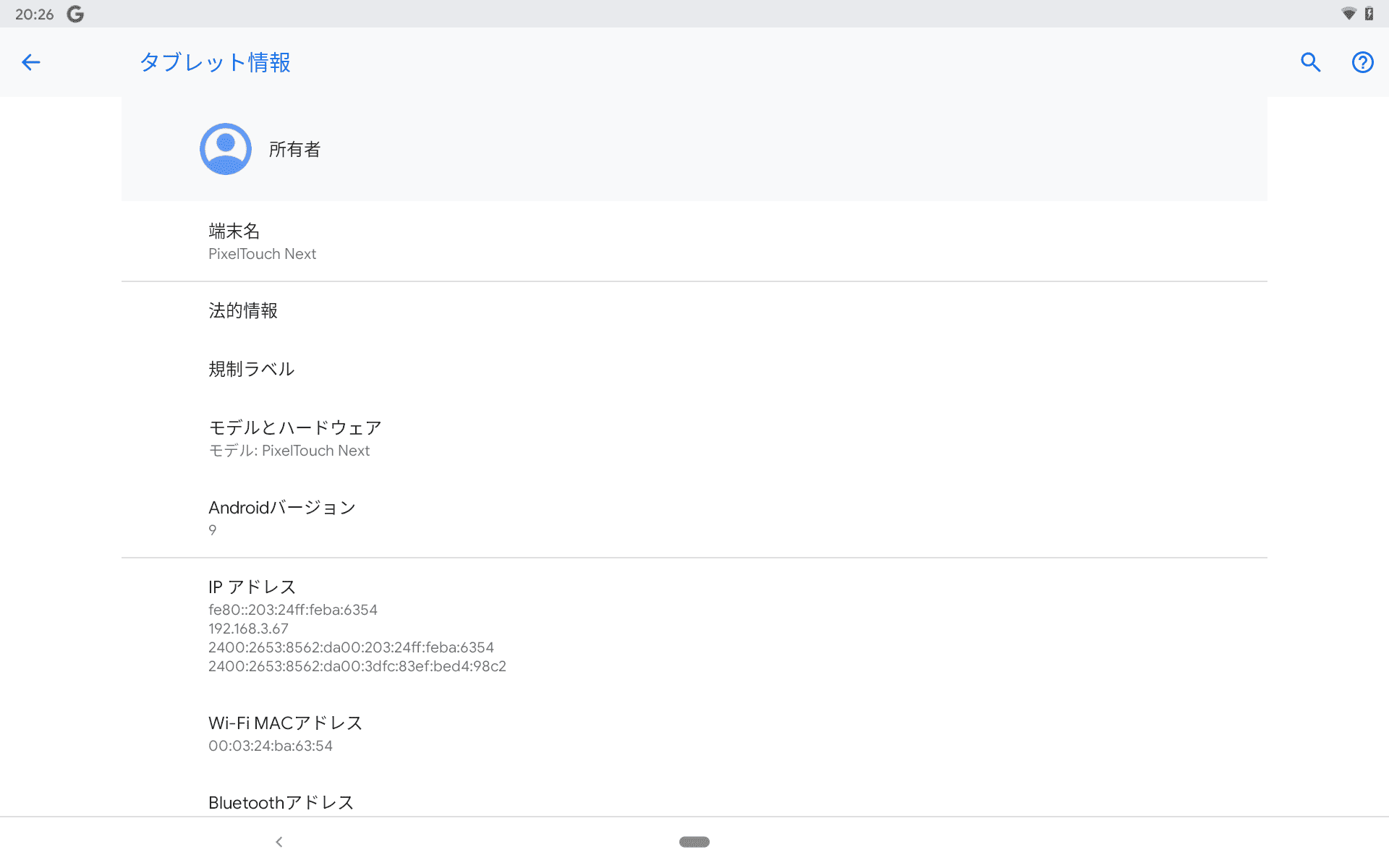
Task: Click the IPv4 address 192.168.3.67
Action: (248, 629)
